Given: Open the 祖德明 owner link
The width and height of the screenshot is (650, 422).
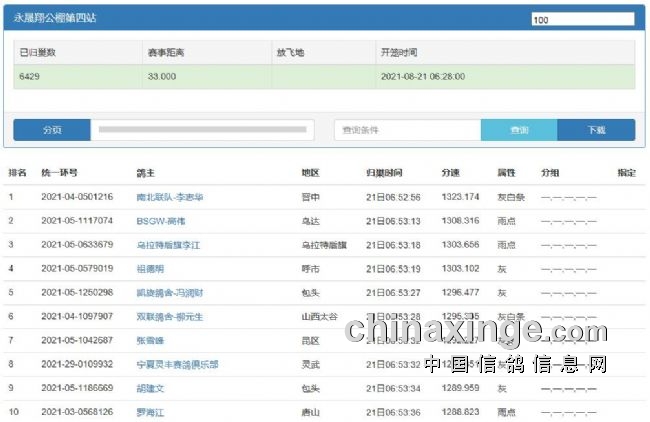Looking at the screenshot, I should click(152, 269).
